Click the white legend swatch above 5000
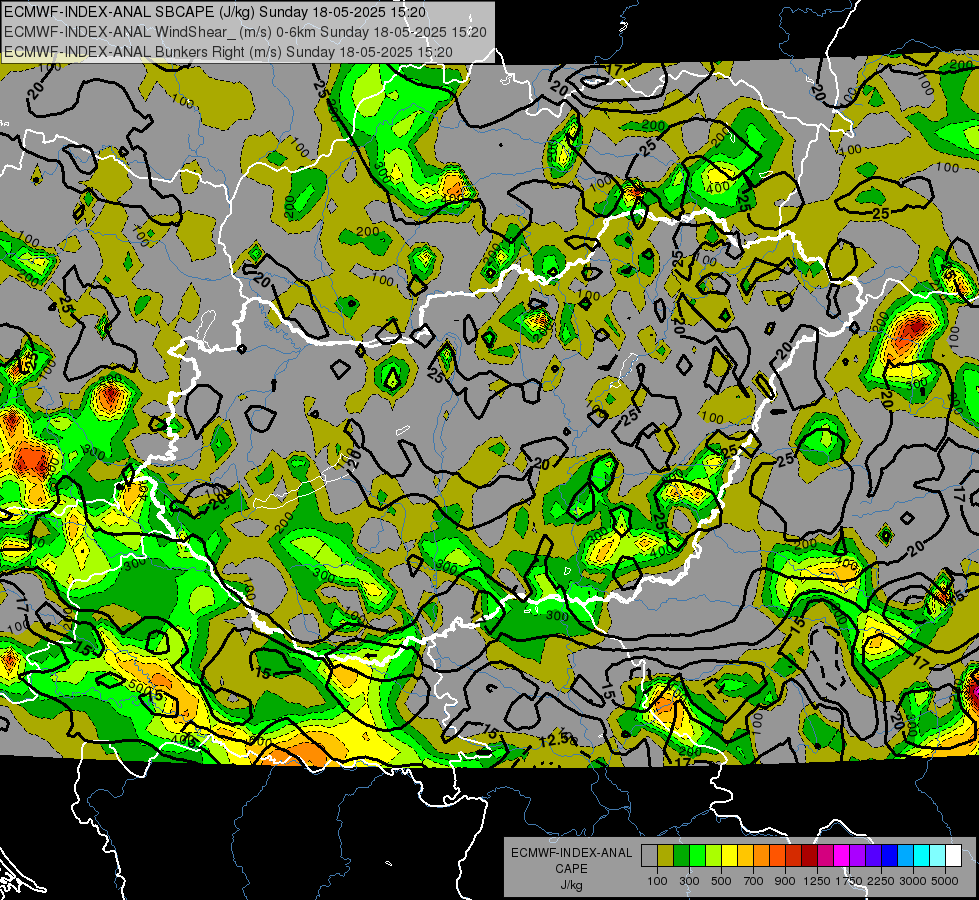The image size is (979, 900). pos(954,856)
